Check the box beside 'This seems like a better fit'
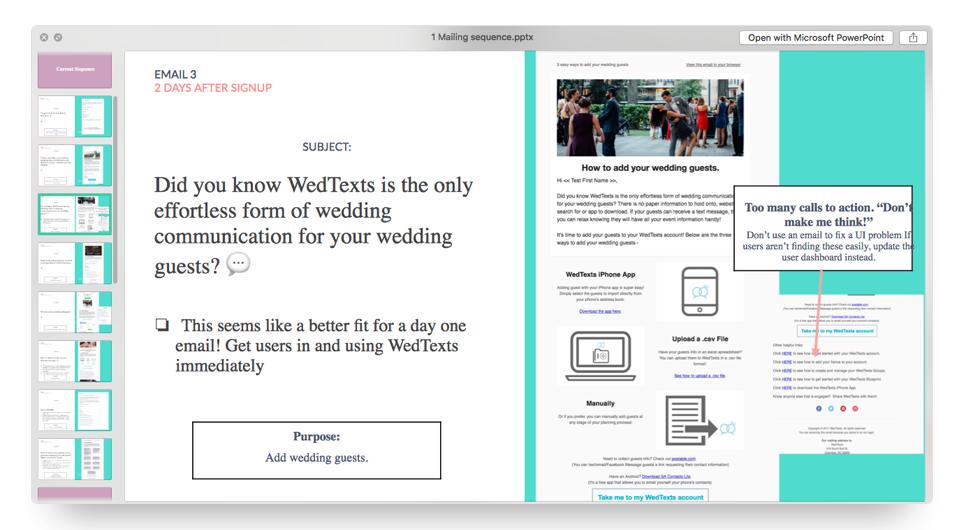Screen dimensions: 964x530 [x=162, y=325]
